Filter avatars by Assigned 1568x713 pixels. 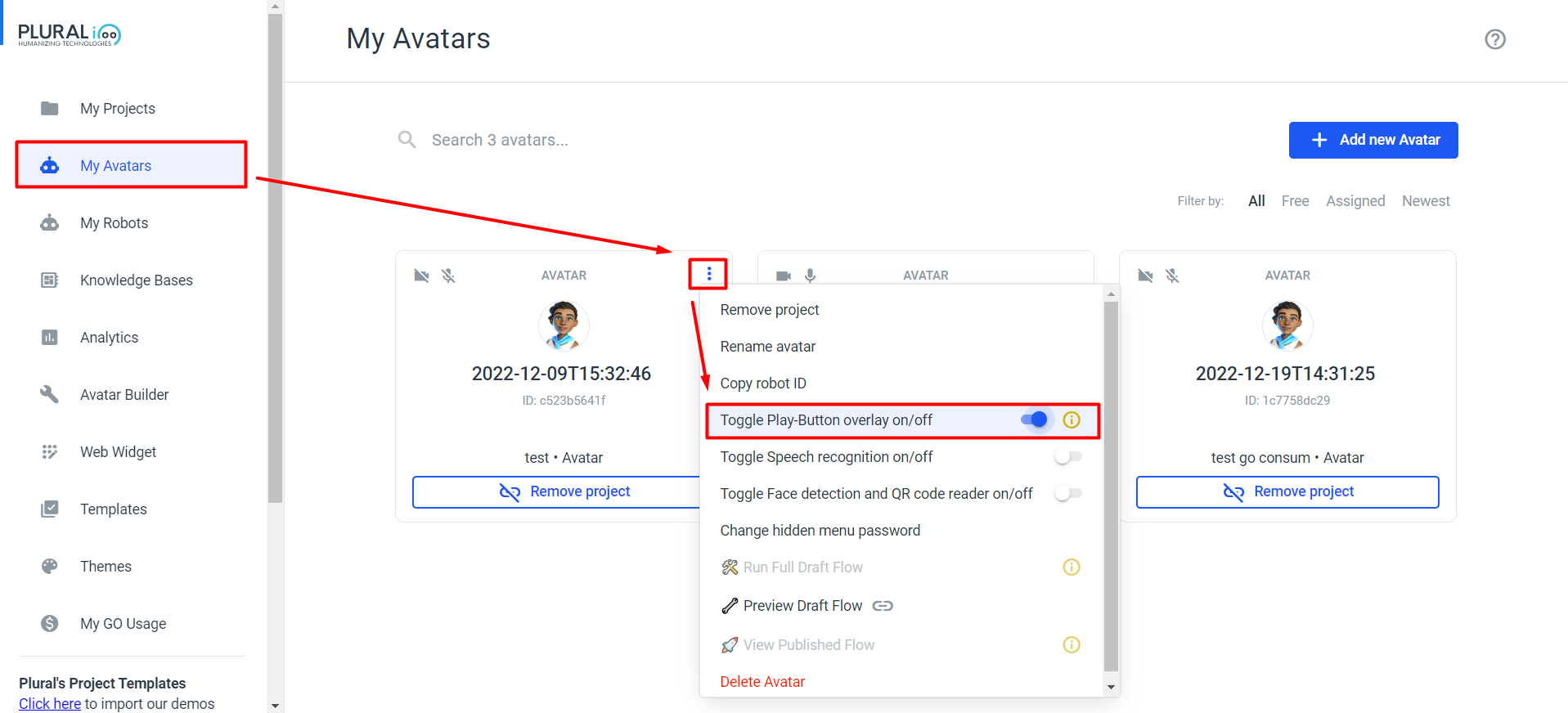[x=1355, y=201]
